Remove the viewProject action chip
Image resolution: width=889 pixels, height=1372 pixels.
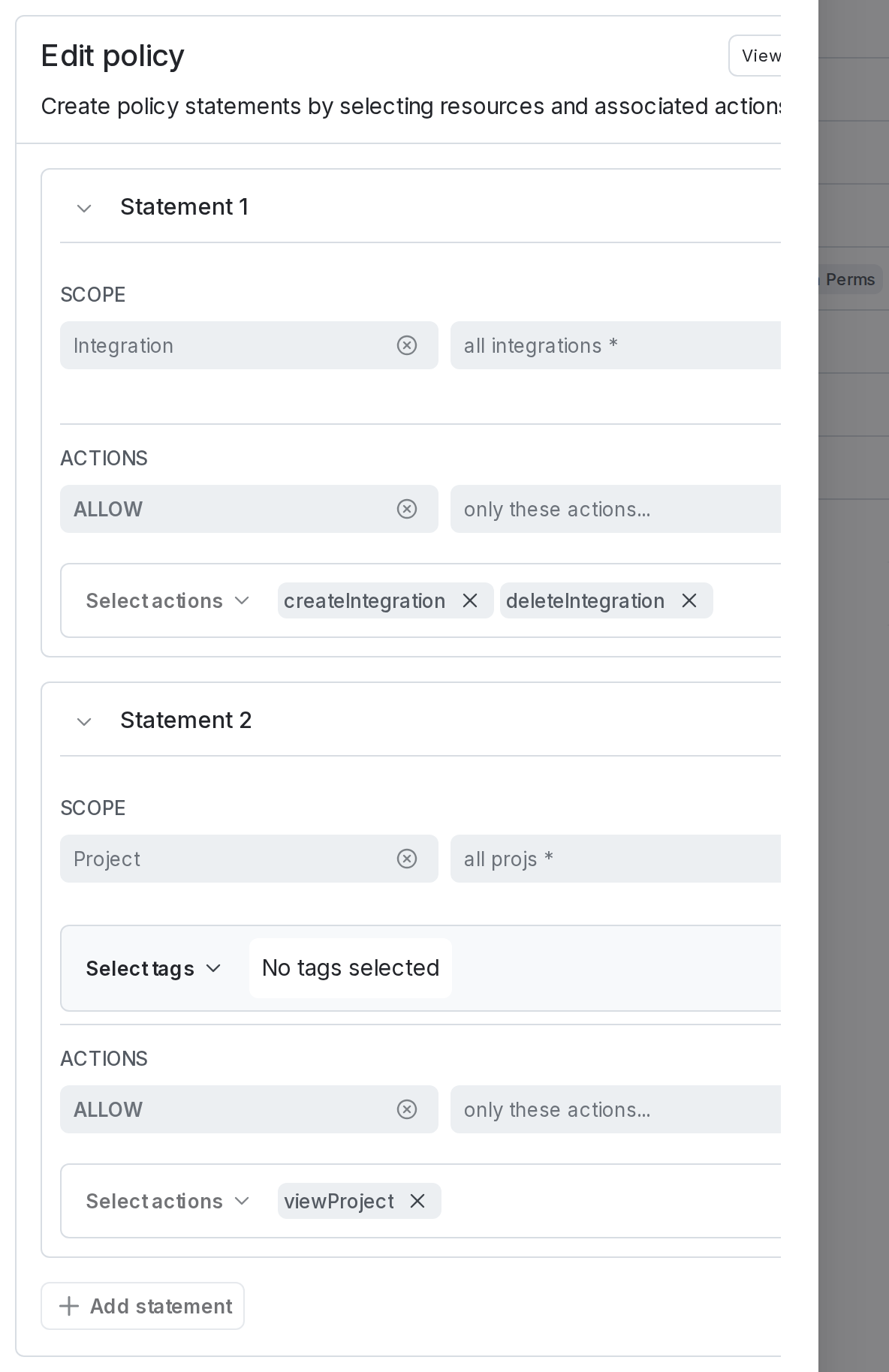tap(417, 1201)
